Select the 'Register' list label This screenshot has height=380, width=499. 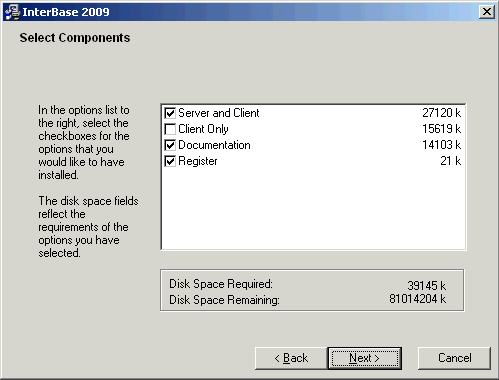point(198,161)
